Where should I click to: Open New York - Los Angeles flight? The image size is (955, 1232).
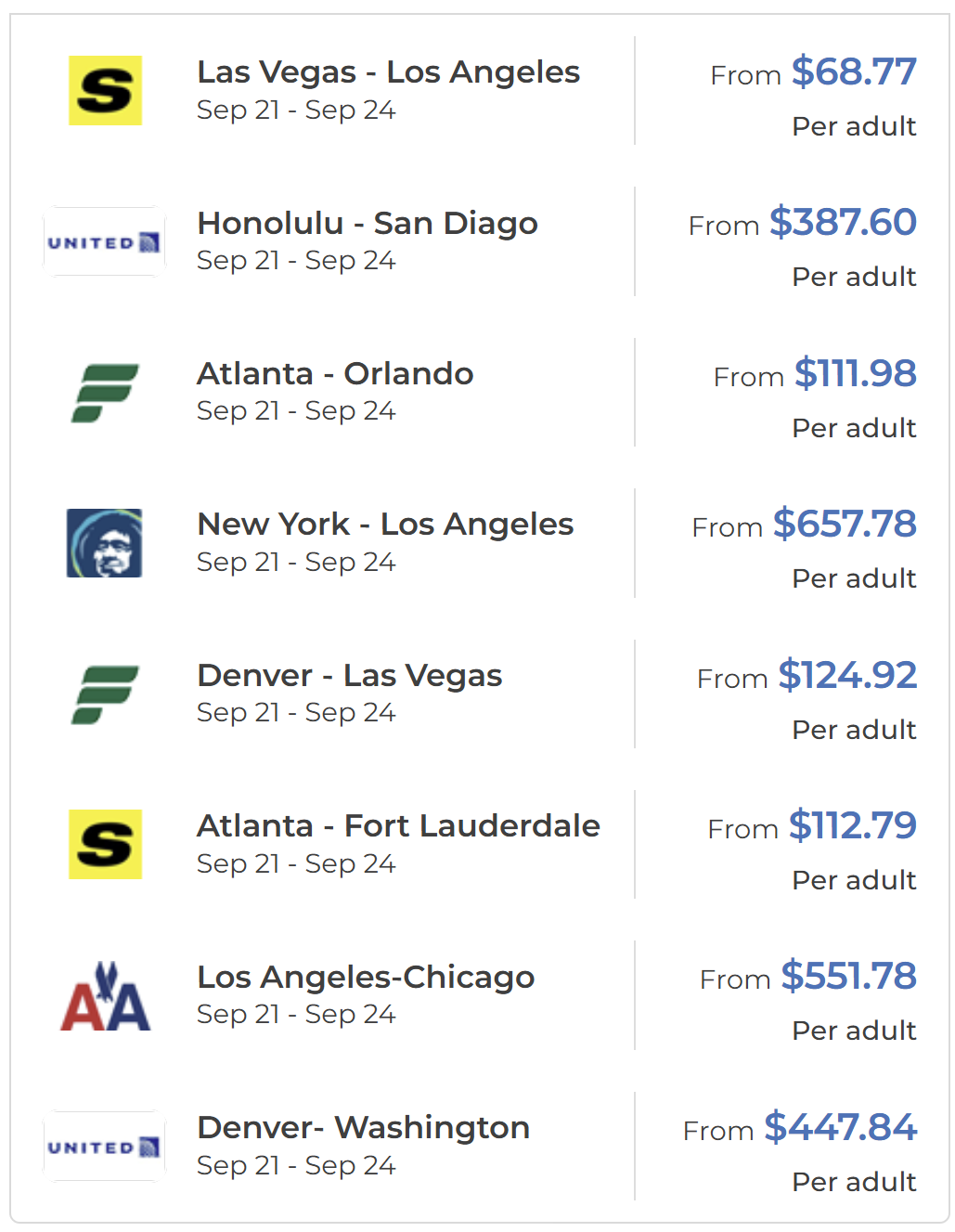point(385,525)
